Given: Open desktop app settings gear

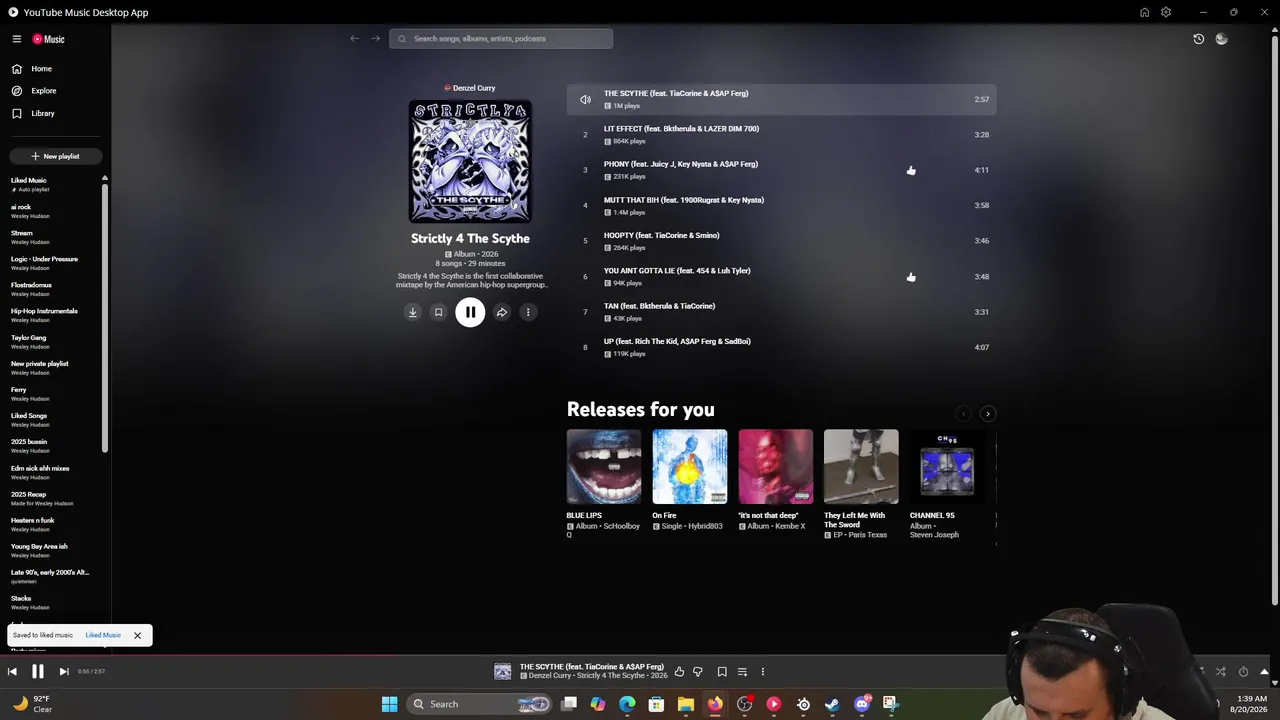Looking at the screenshot, I should point(1166,12).
